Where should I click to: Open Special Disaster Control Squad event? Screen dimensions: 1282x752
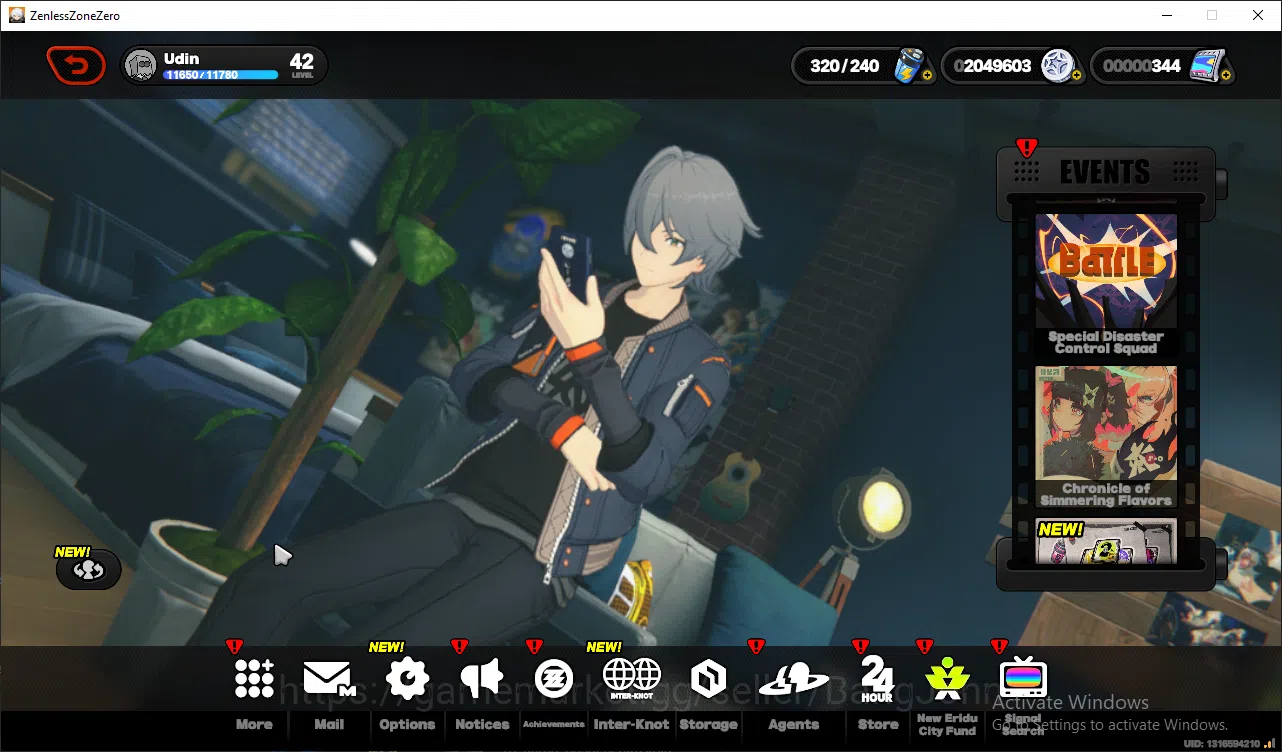click(1106, 284)
